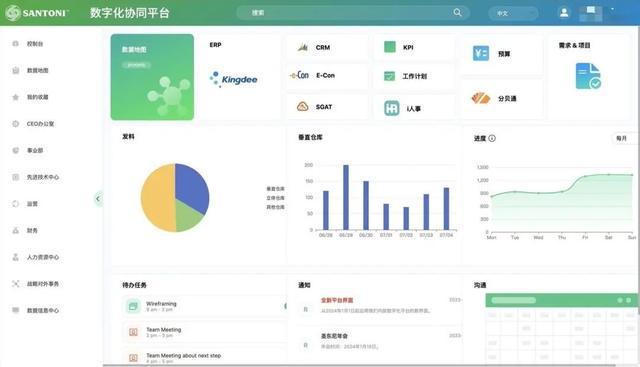Click the tallest bar in 垂直仓库 chart
Screen dimensions: 640x367
pyautogui.click(x=346, y=197)
